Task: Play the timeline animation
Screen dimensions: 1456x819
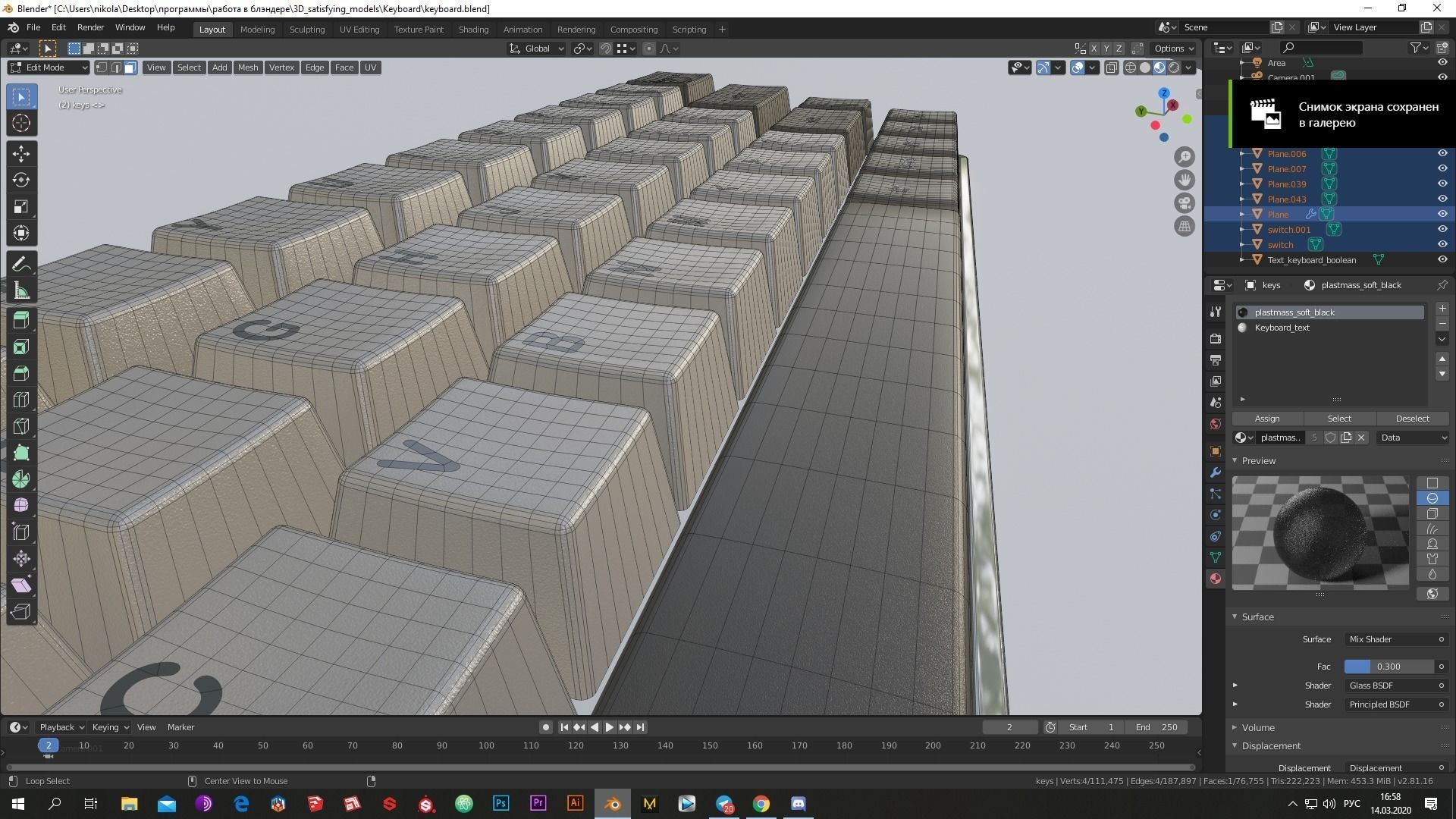Action: click(x=609, y=727)
